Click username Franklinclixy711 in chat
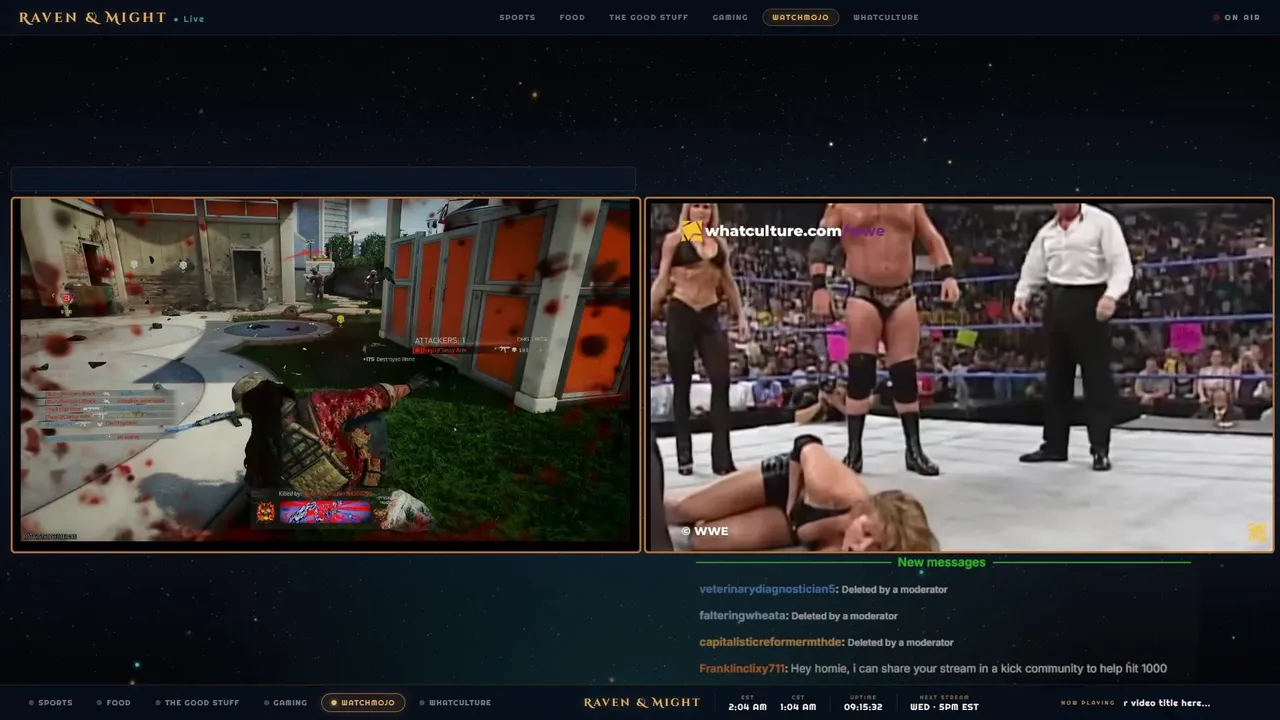The image size is (1280, 720). (x=742, y=669)
